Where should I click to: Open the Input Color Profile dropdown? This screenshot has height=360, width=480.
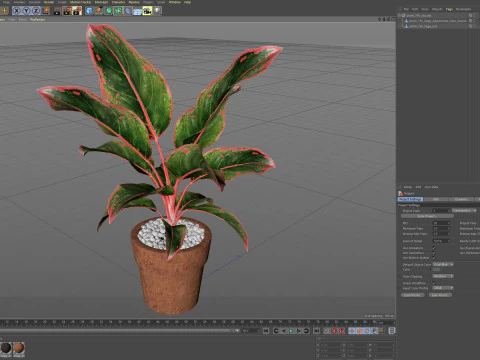[443, 288]
